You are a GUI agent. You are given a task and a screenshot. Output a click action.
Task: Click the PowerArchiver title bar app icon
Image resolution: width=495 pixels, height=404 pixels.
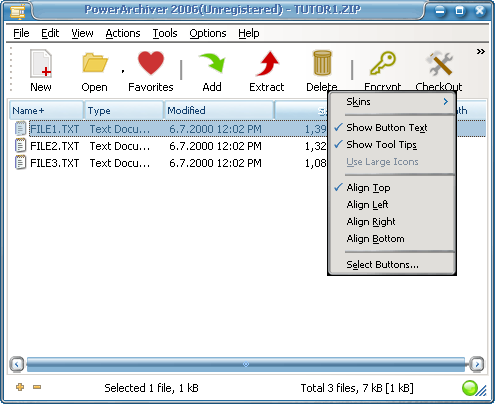[18, 11]
